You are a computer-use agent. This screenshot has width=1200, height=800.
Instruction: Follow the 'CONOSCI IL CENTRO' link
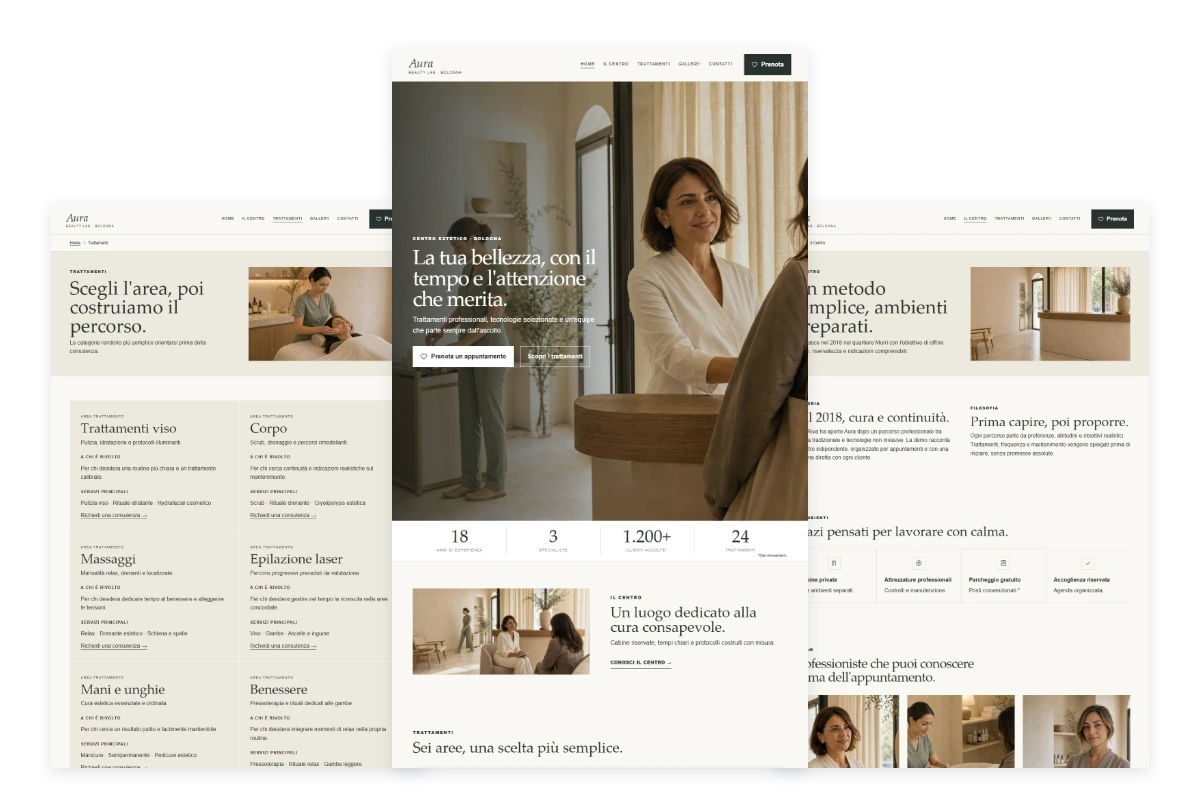pyautogui.click(x=641, y=662)
